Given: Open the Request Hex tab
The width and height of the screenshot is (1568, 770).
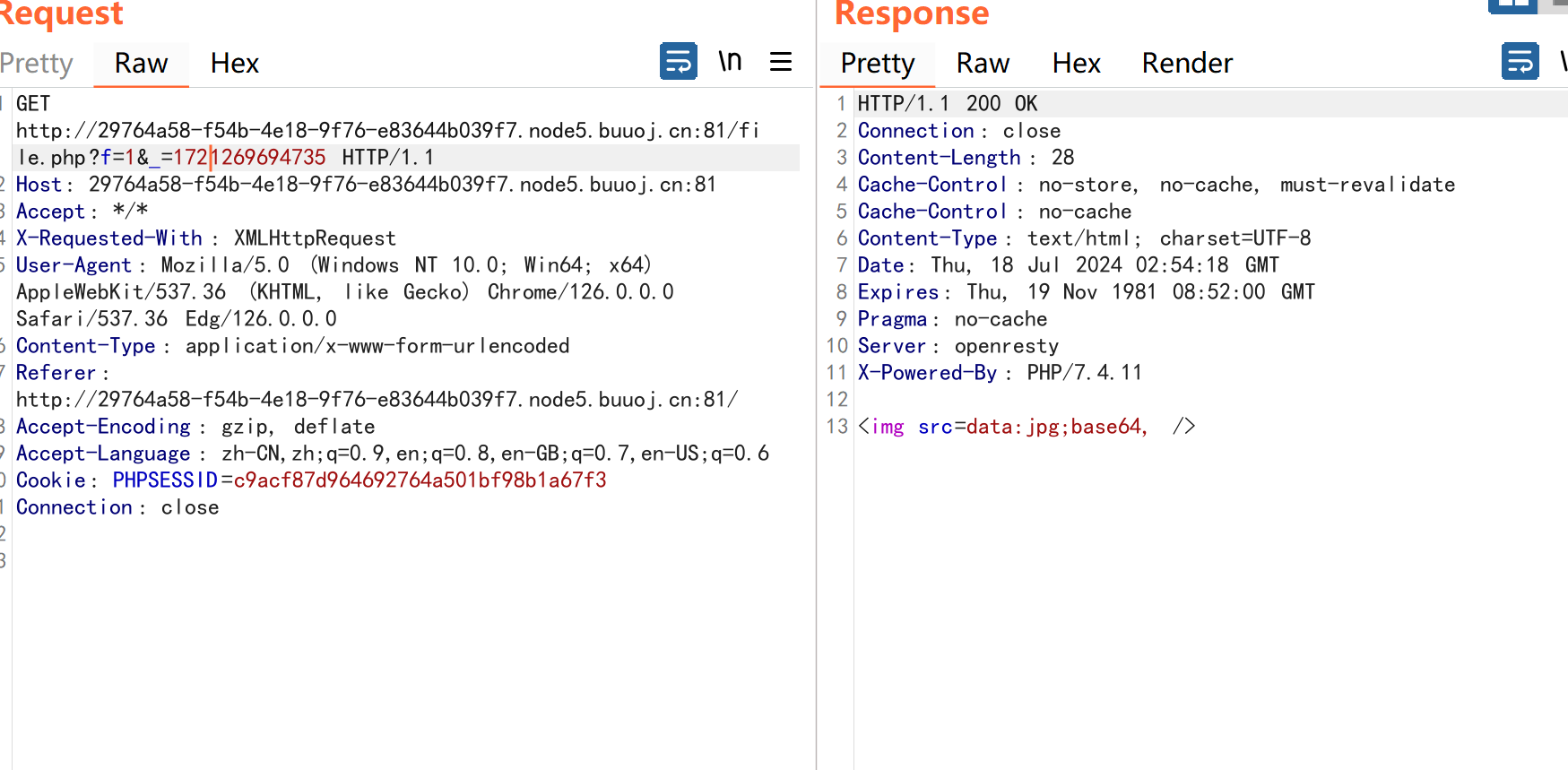Looking at the screenshot, I should pyautogui.click(x=235, y=63).
